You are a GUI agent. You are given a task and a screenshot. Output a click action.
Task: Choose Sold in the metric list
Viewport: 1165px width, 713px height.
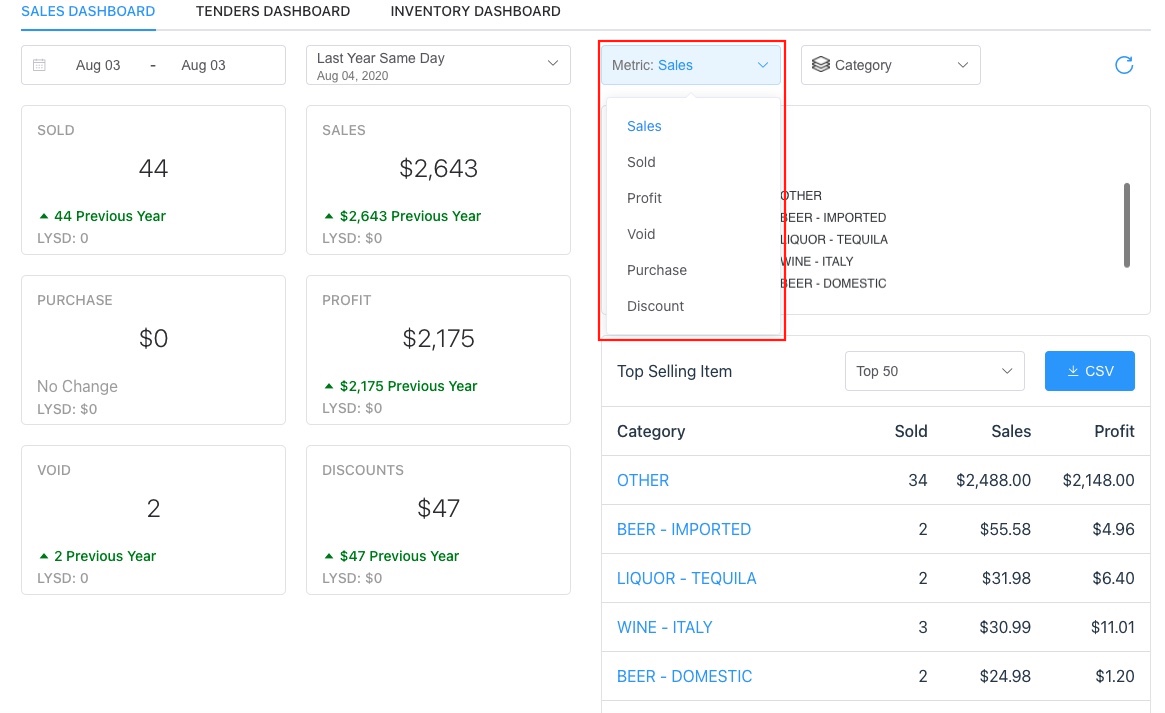point(641,162)
